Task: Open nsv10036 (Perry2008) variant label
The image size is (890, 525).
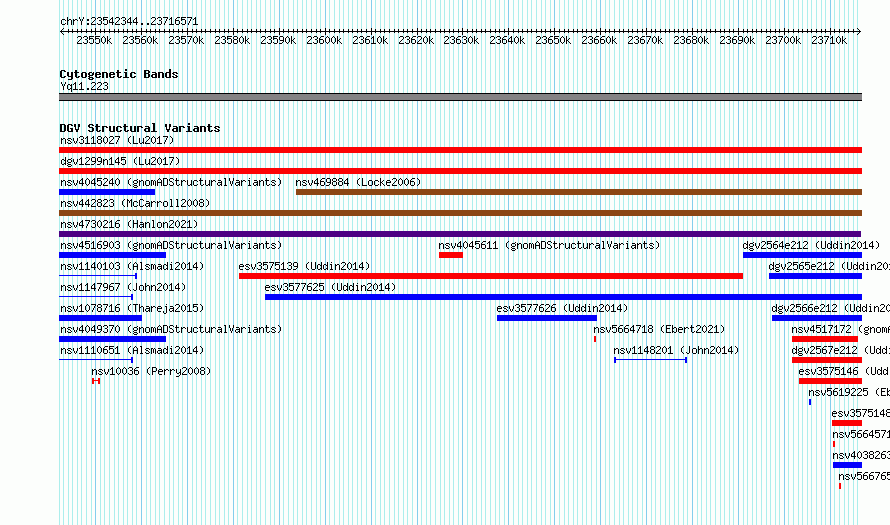Action: click(151, 371)
